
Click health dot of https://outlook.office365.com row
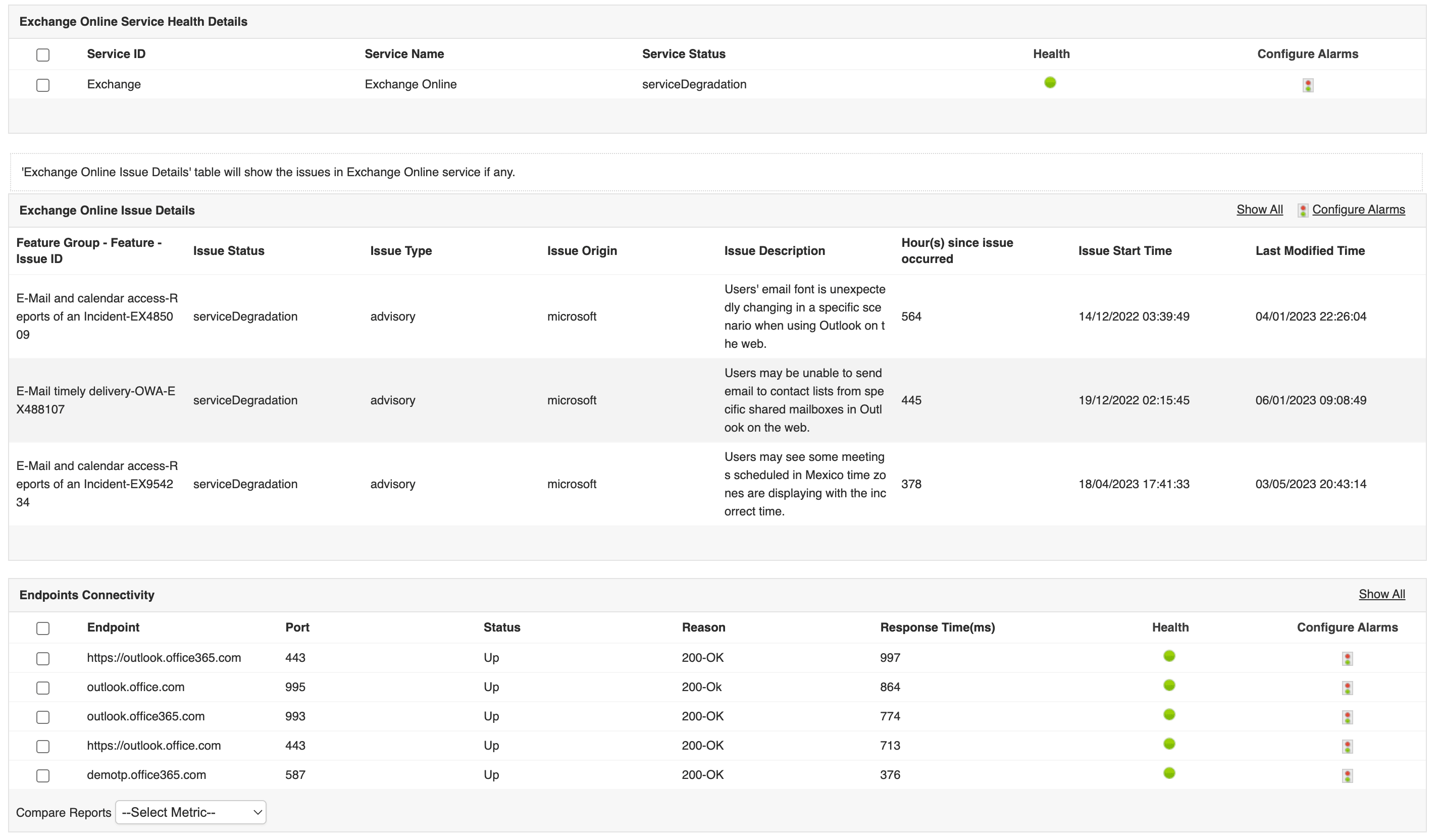(x=1169, y=656)
